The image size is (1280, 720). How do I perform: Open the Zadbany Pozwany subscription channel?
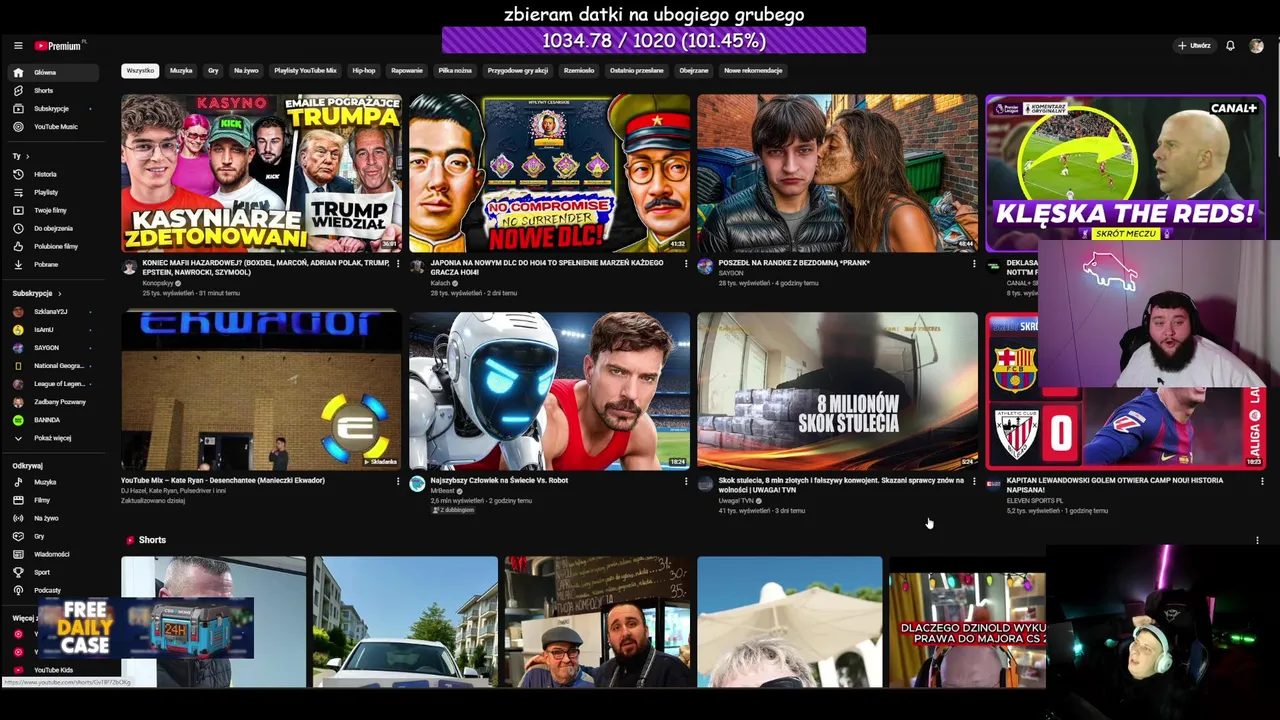[x=53, y=402]
